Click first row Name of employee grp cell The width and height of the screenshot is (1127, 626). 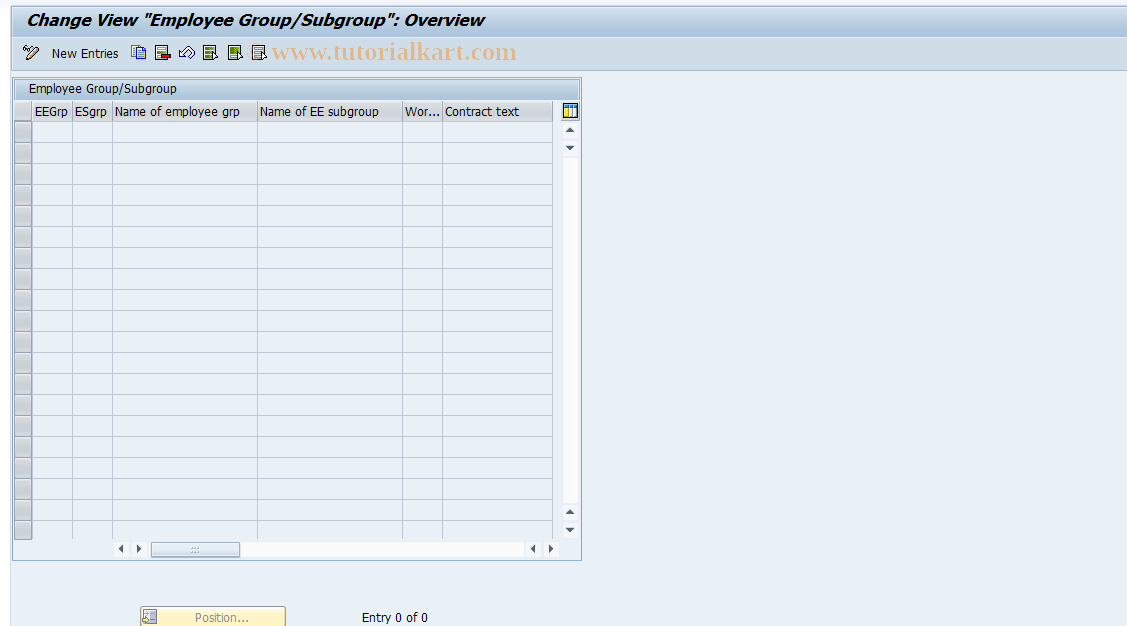coord(185,132)
